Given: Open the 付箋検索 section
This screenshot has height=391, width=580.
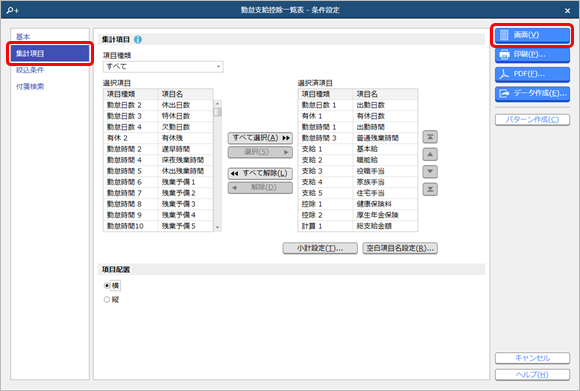Looking at the screenshot, I should click(30, 87).
